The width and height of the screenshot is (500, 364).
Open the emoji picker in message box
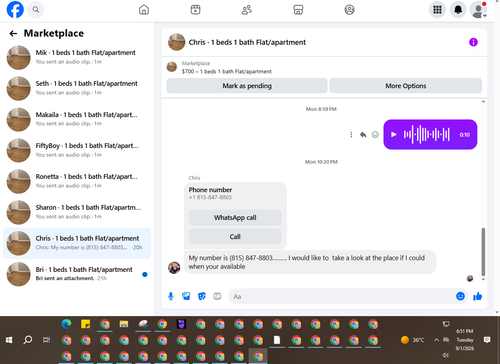click(460, 296)
